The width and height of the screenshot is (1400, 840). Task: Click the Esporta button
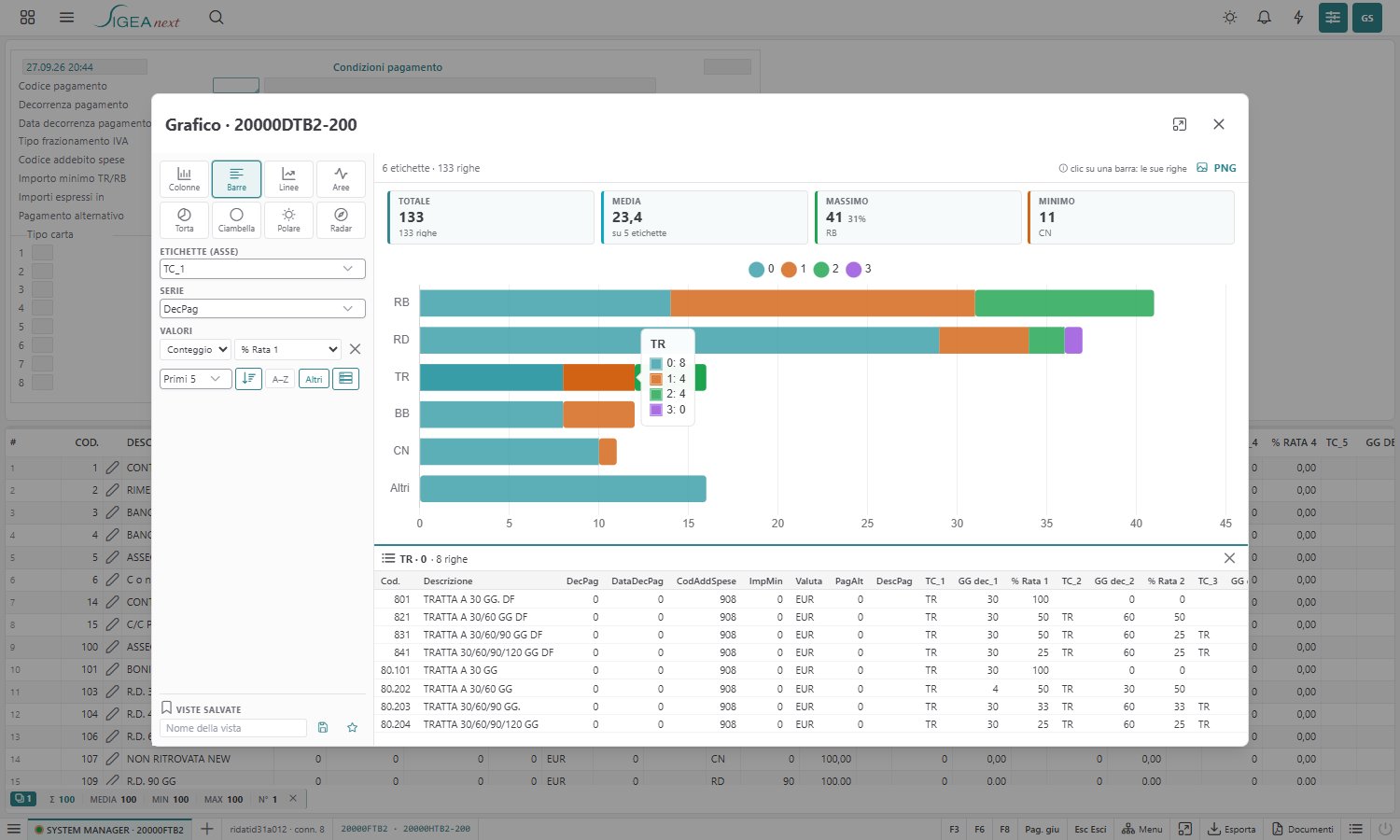(1231, 829)
